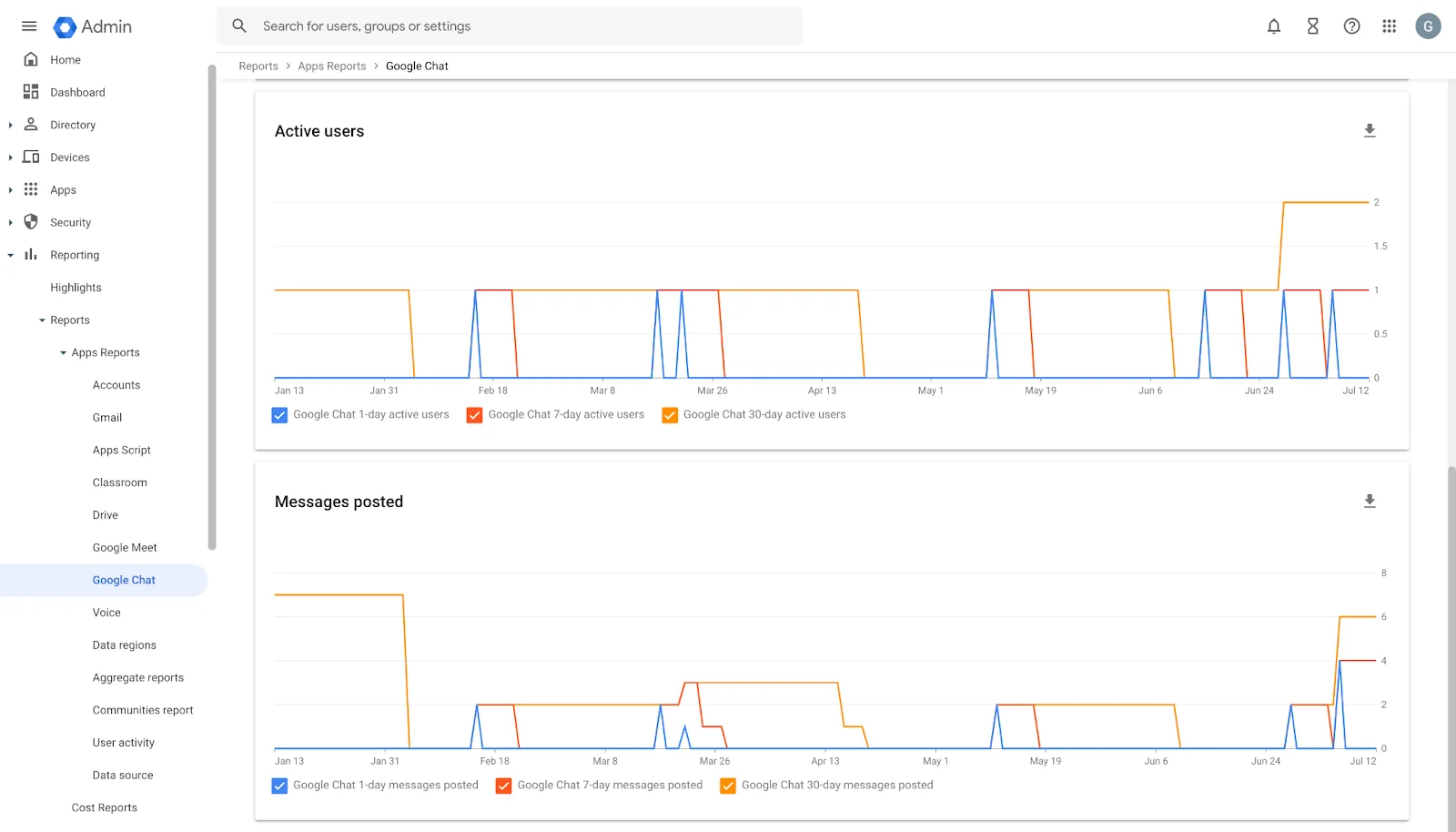Screen dimensions: 1456x832
Task: Open the Dashboard sidebar item
Action: [77, 93]
